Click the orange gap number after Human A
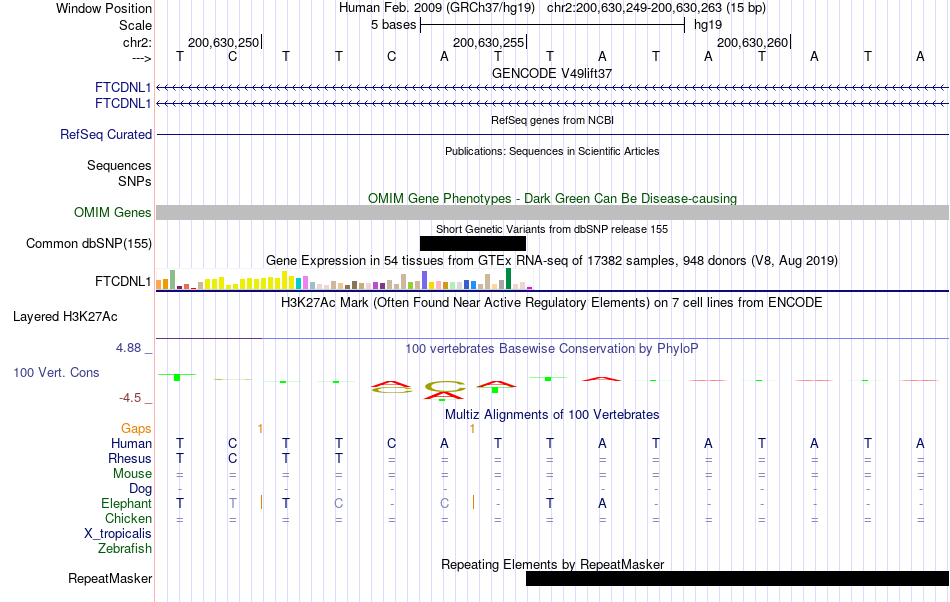 pyautogui.click(x=472, y=429)
